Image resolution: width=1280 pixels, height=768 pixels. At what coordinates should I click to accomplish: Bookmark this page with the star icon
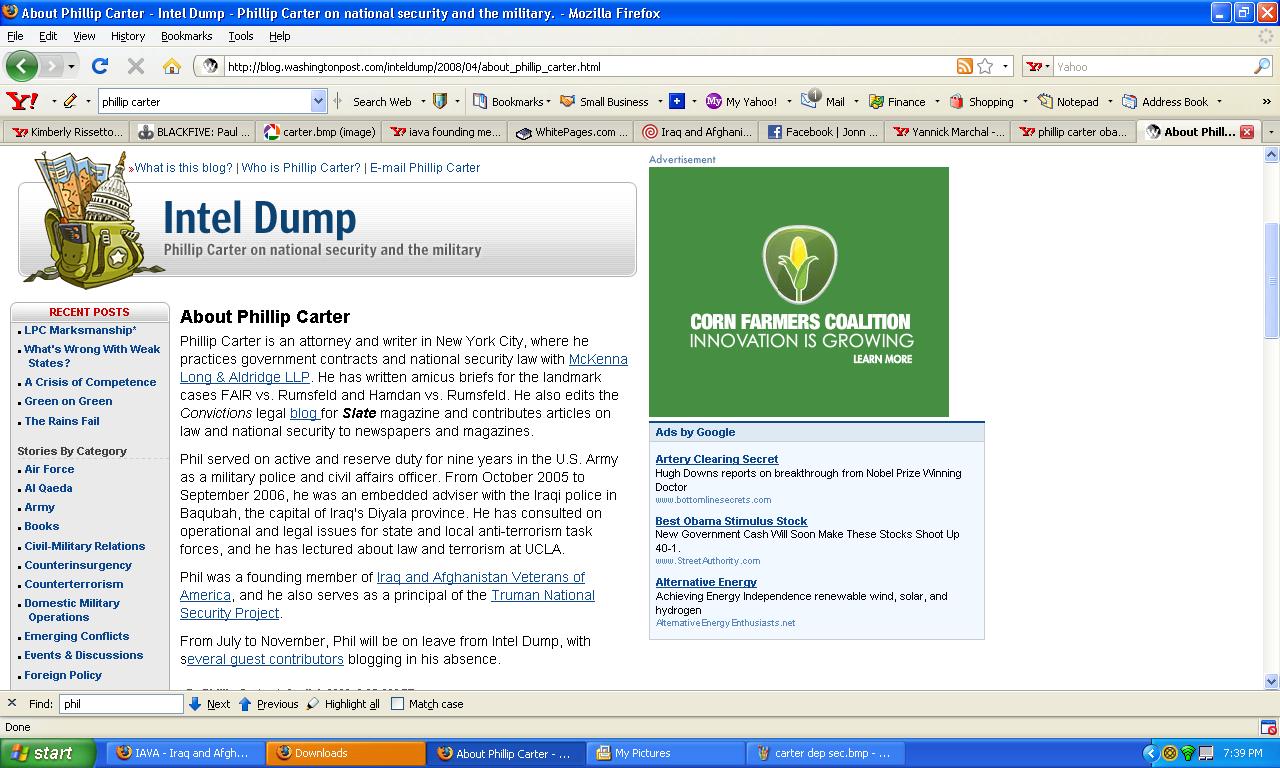tap(985, 67)
